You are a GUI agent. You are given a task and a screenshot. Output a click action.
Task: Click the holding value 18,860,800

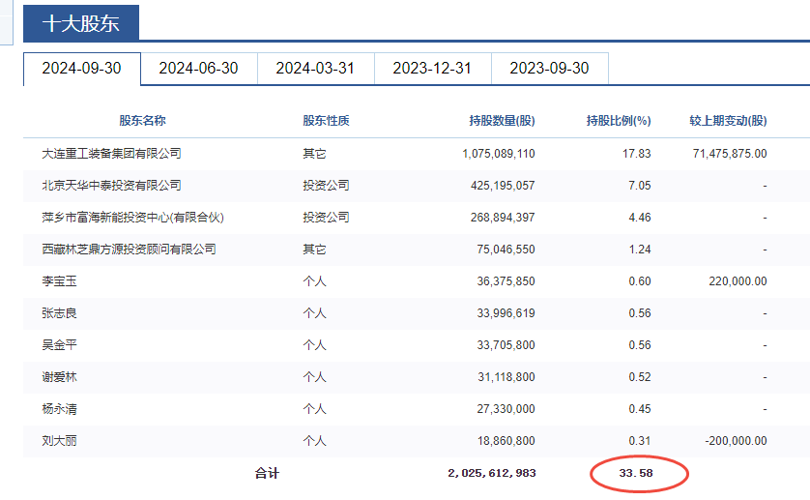point(506,441)
